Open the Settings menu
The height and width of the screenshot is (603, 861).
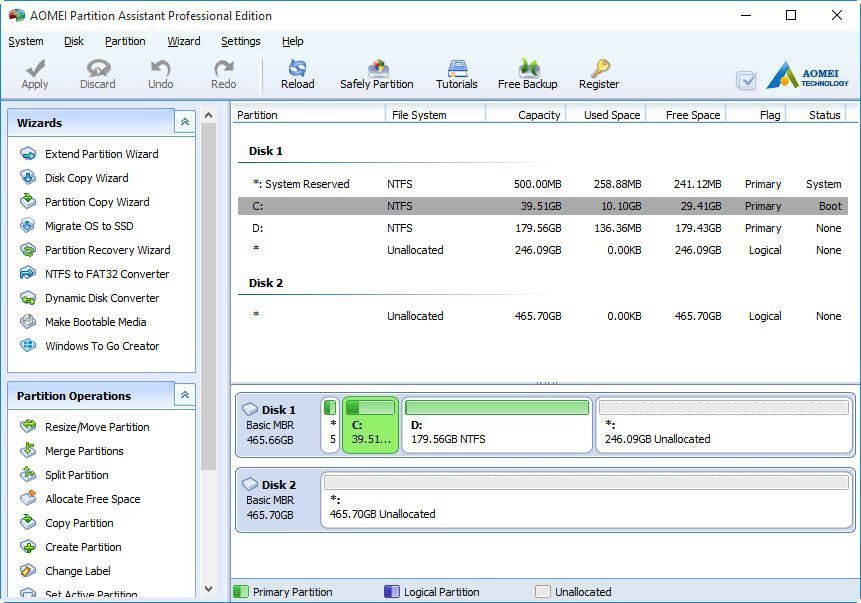click(240, 41)
